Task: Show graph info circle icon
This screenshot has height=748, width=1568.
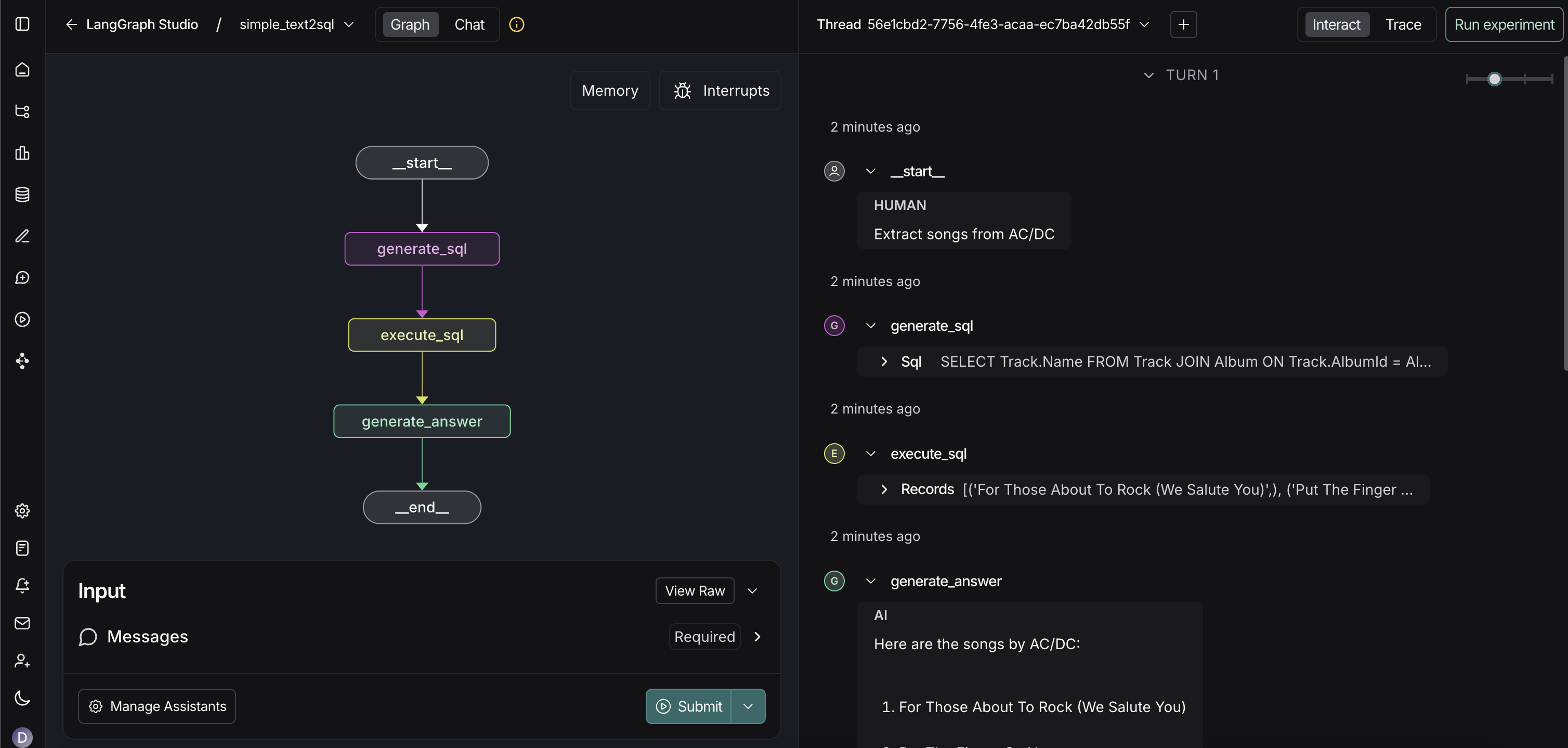Action: (x=517, y=24)
